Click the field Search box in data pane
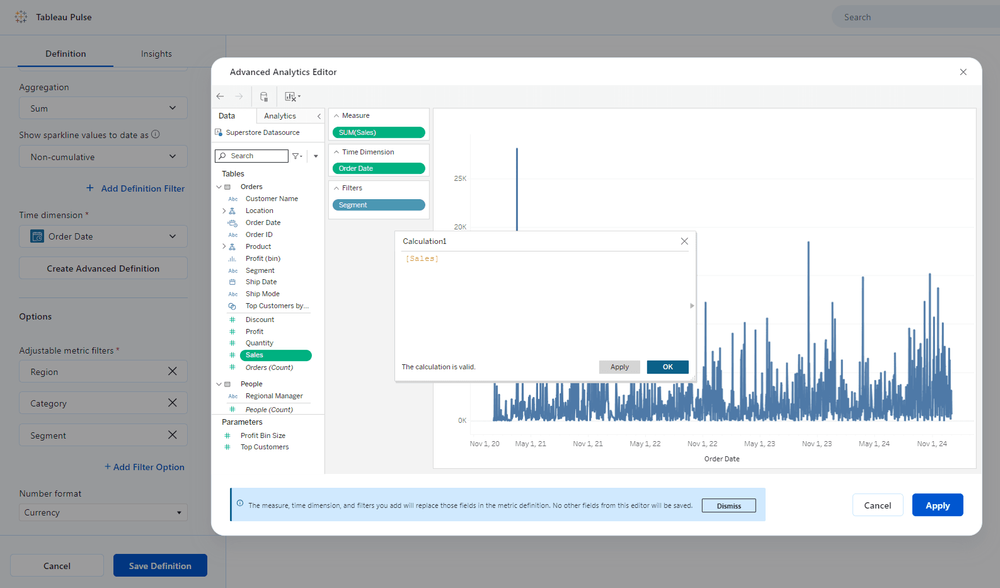Screen dimensions: 1000x588 251,156
